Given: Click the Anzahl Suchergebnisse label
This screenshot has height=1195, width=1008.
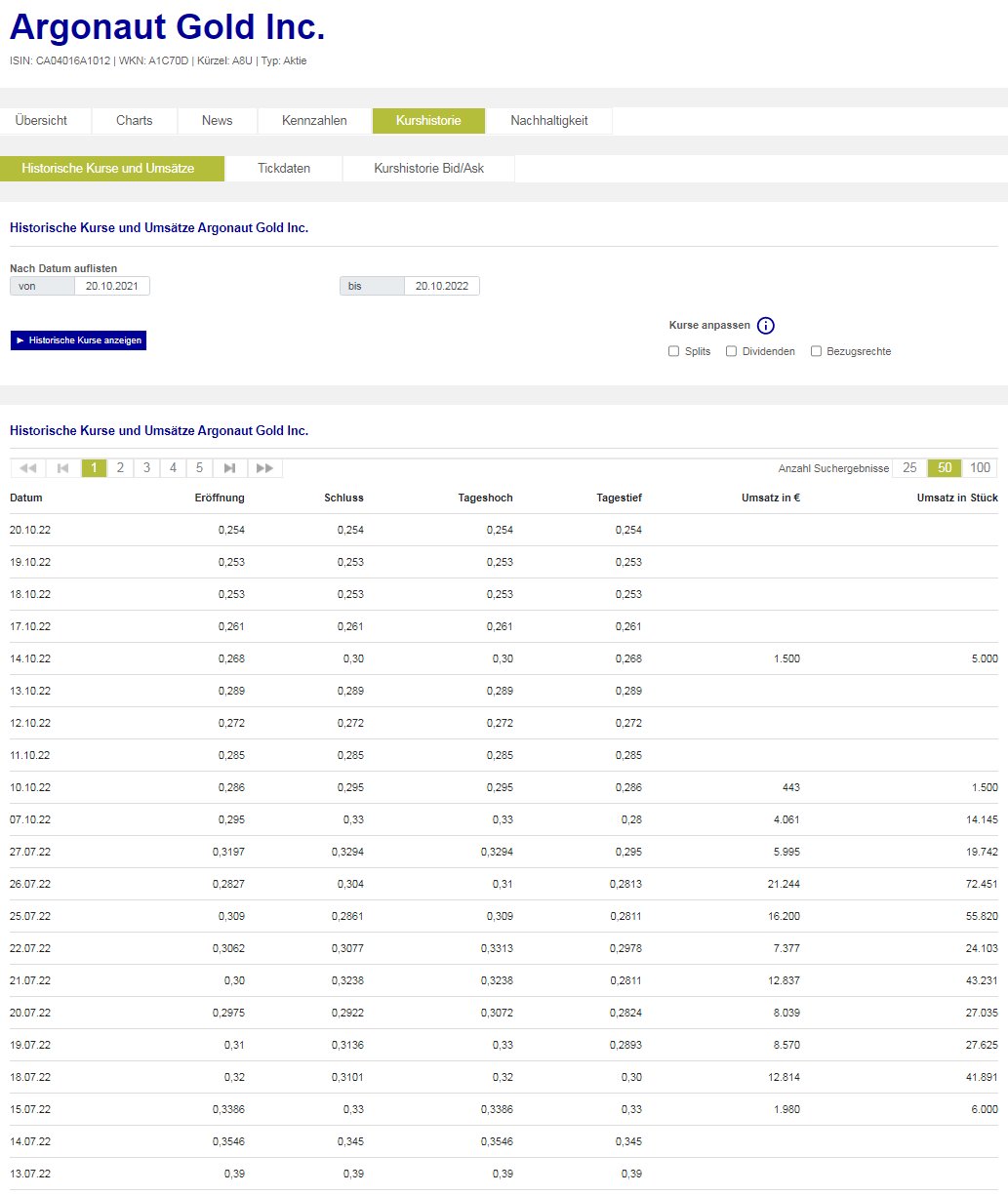Looking at the screenshot, I should click(834, 468).
